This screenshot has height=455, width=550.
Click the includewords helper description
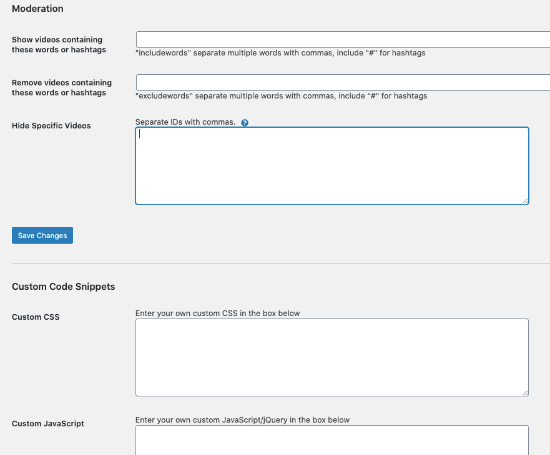[x=281, y=53]
